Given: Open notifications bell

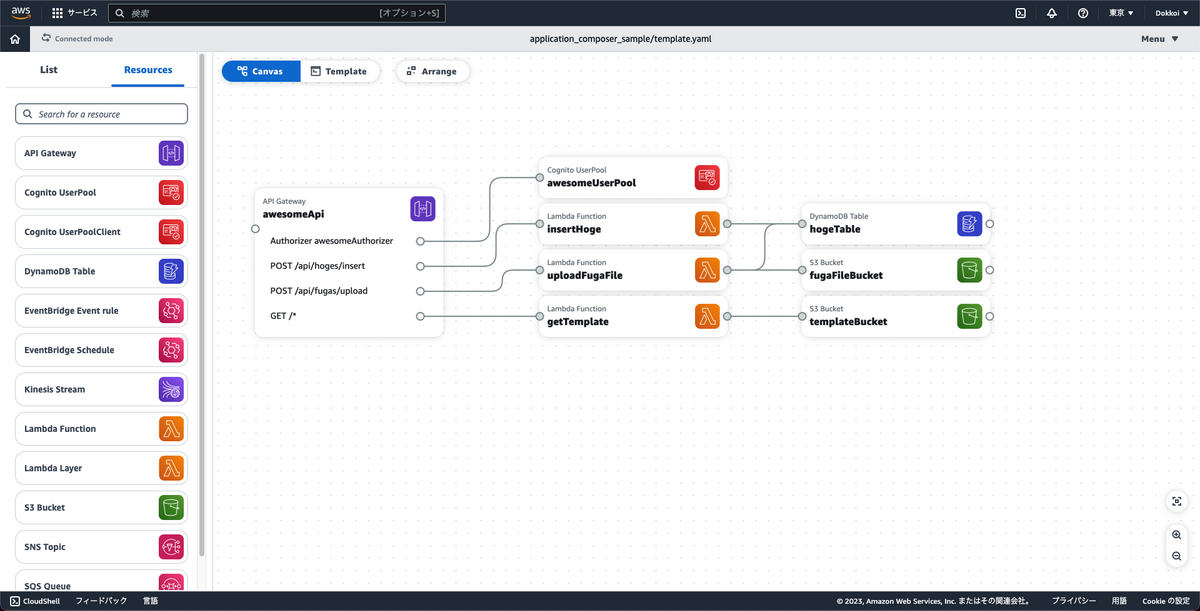Looking at the screenshot, I should pos(1051,13).
